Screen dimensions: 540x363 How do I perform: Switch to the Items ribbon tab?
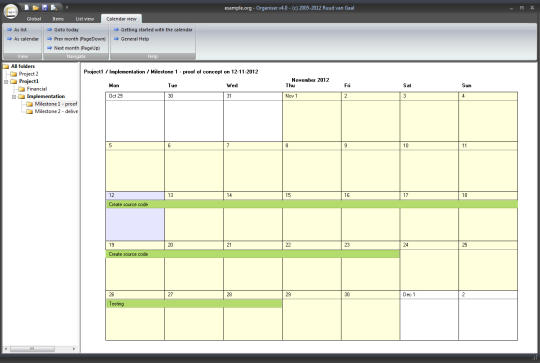[x=58, y=19]
